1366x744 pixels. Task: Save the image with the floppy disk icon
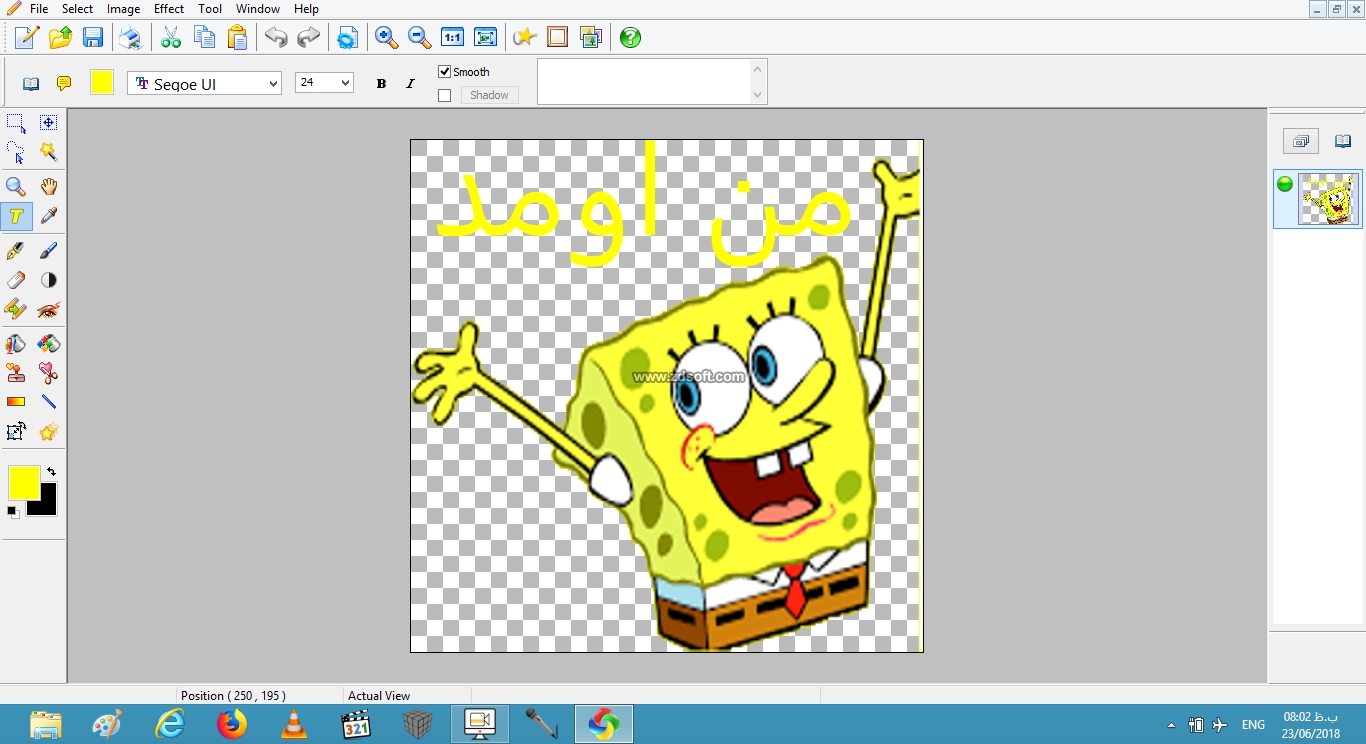coord(93,38)
